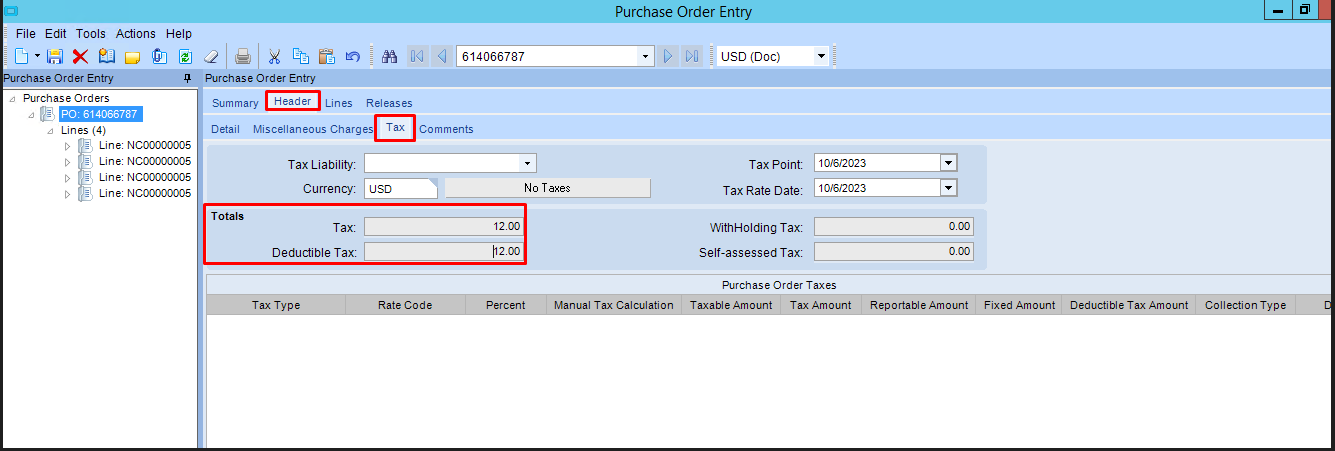Open the File menu
The width and height of the screenshot is (1335, 451).
click(26, 34)
